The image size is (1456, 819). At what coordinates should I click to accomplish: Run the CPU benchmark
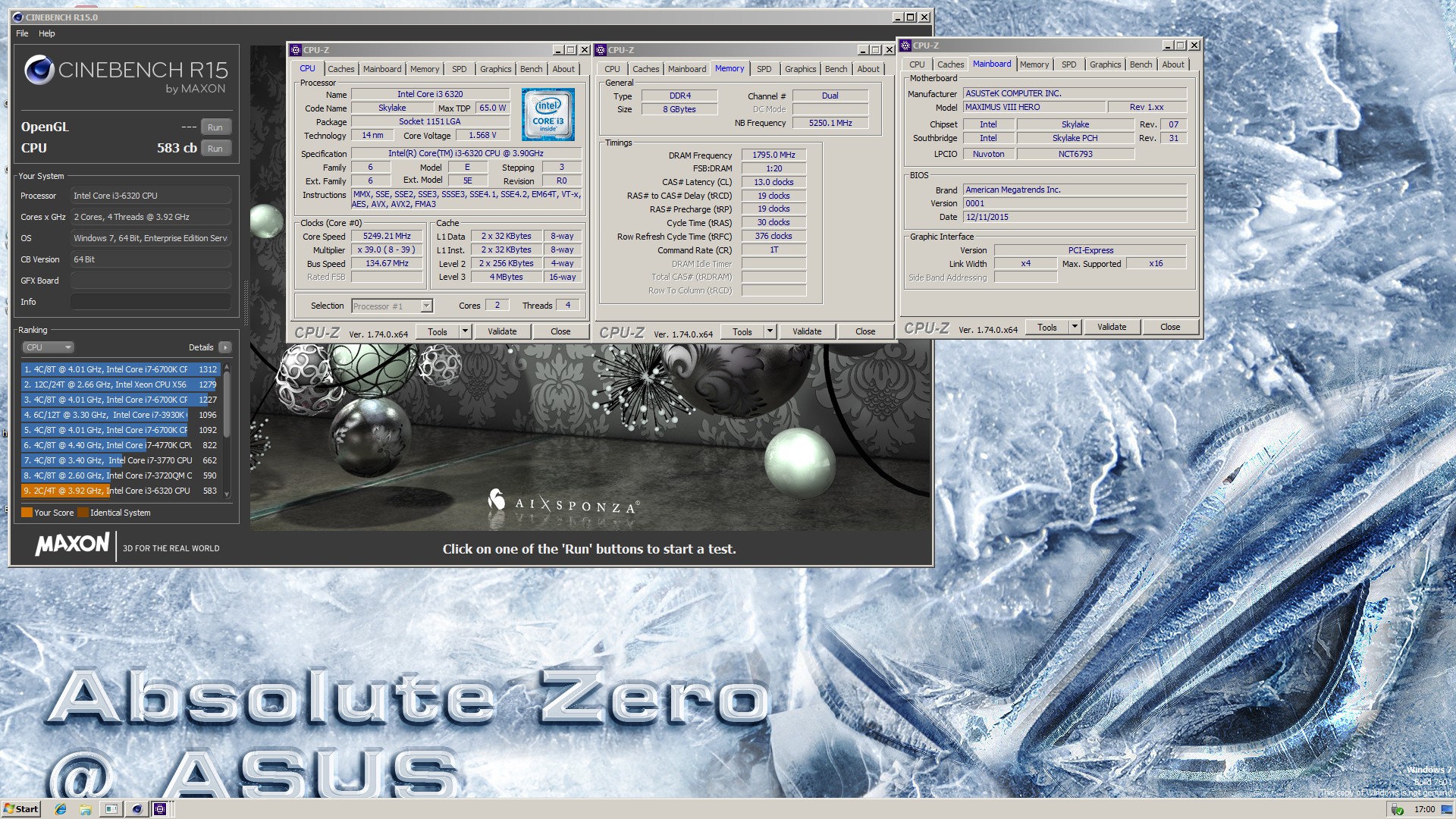click(x=215, y=149)
